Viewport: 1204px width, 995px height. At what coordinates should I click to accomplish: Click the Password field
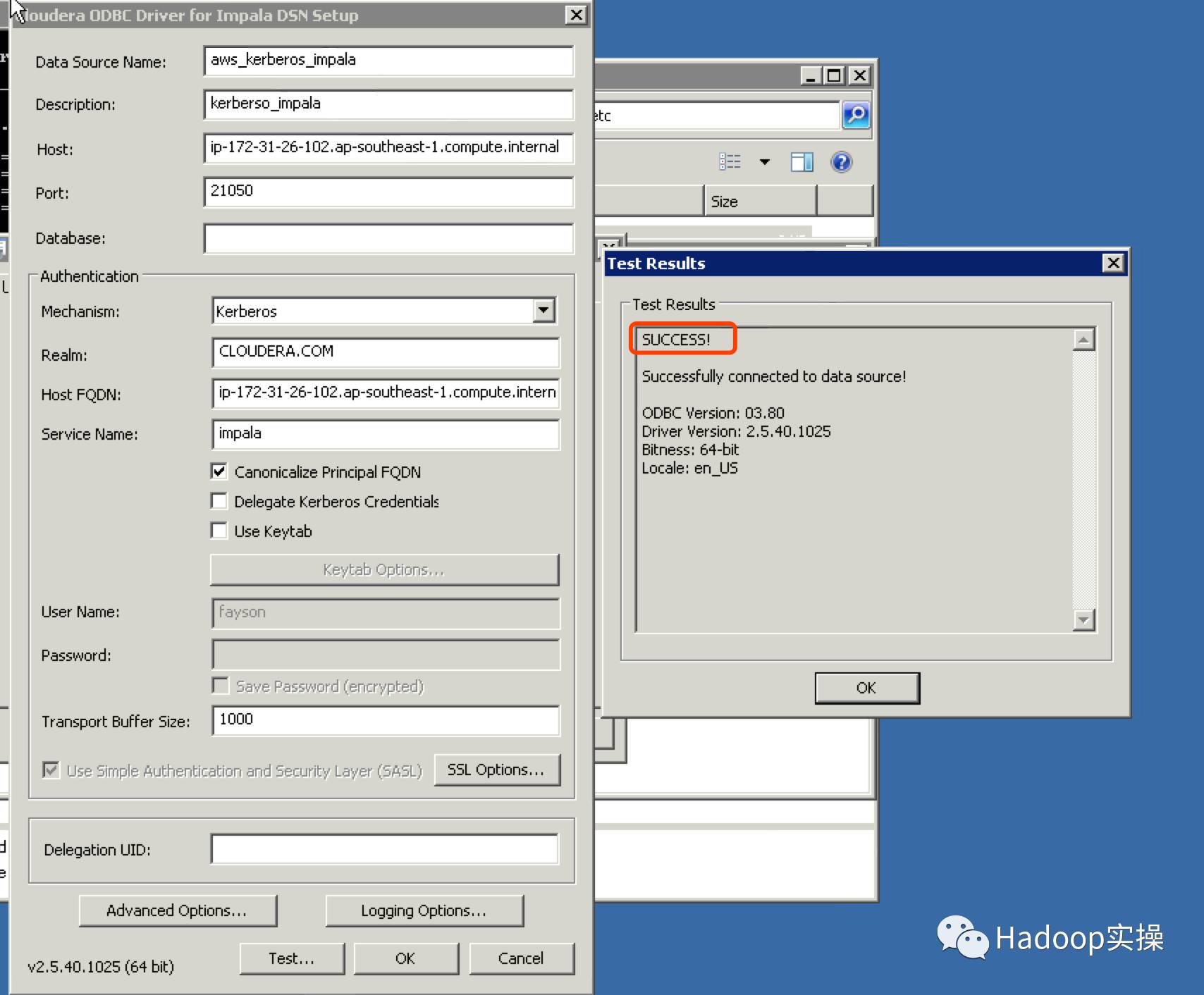coord(386,655)
